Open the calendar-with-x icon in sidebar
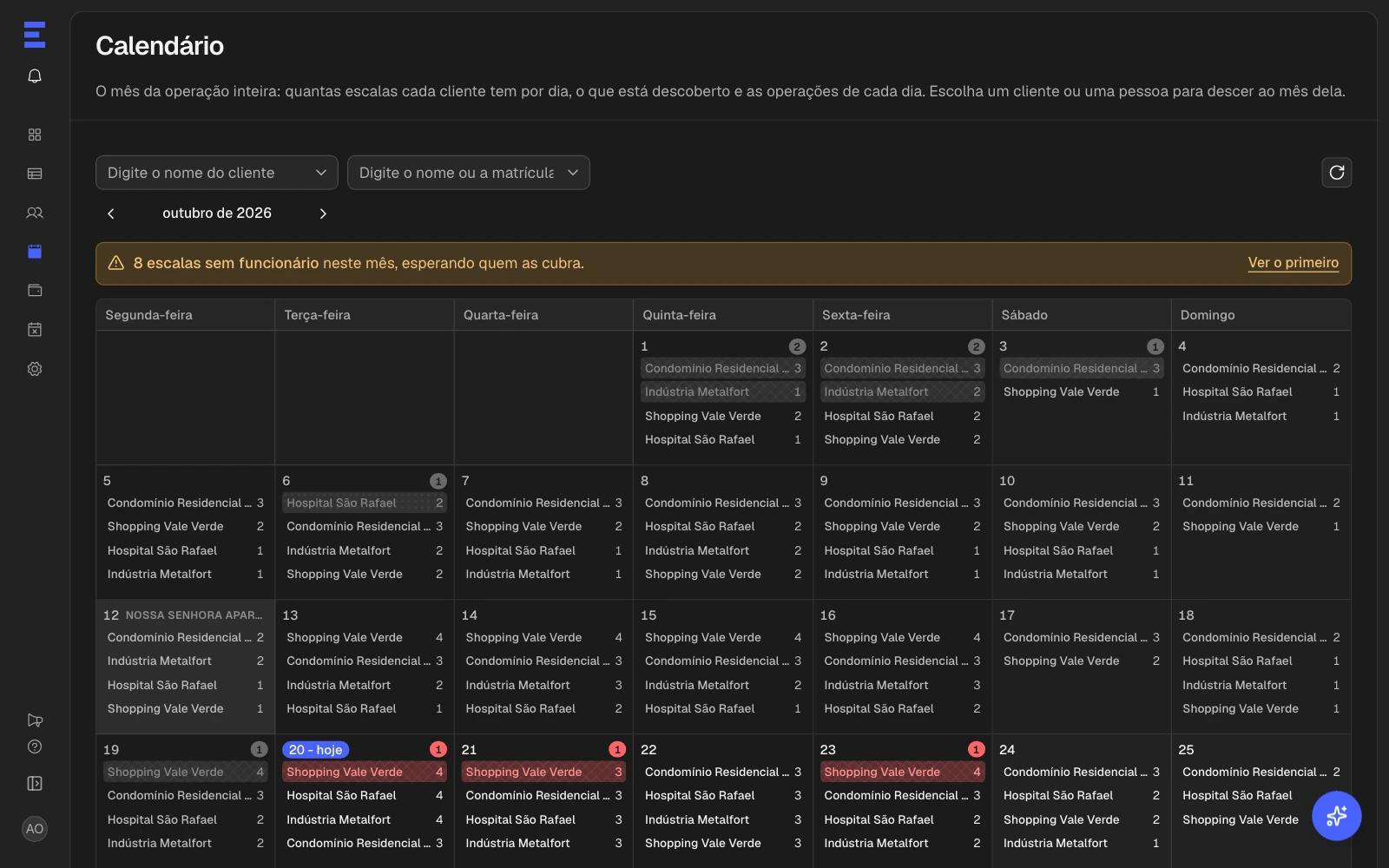Screen dimensions: 1389x868 pos(35,330)
